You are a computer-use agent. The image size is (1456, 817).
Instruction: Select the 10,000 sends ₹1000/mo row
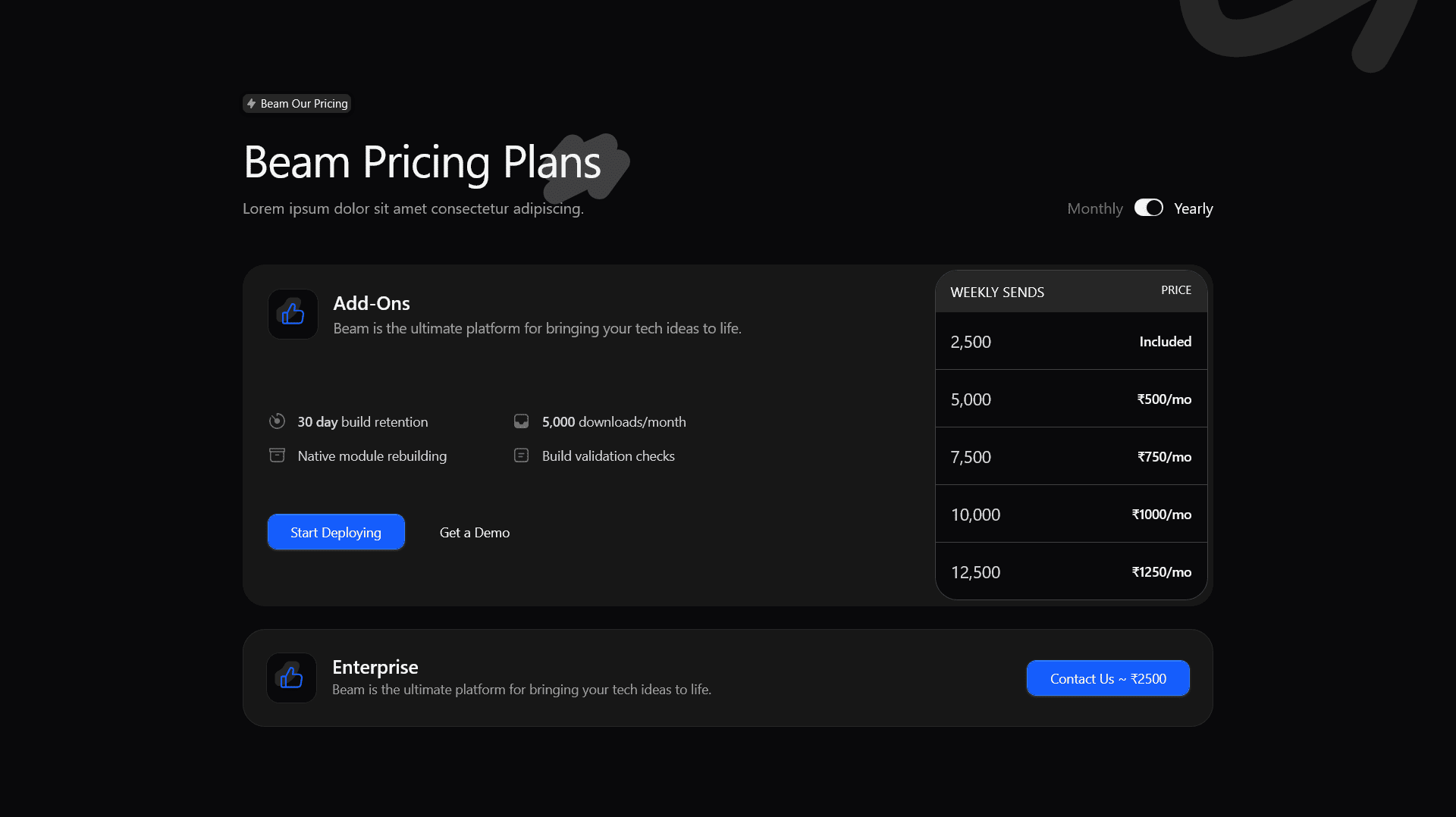tap(1071, 514)
